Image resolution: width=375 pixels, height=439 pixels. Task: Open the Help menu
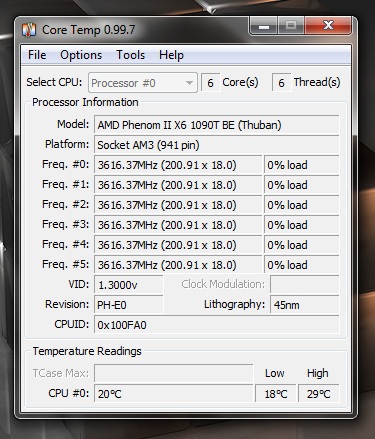171,55
